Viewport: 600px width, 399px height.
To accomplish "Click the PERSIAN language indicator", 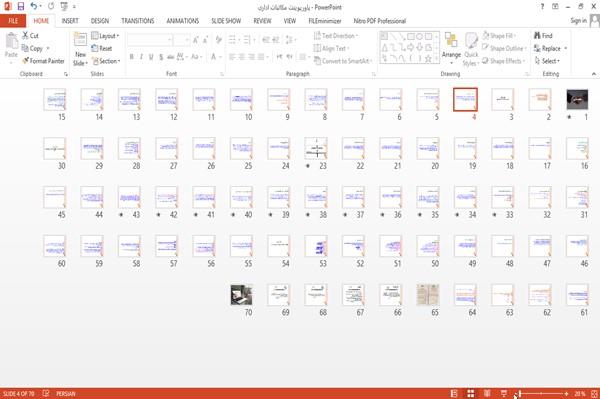I will 66,394.
